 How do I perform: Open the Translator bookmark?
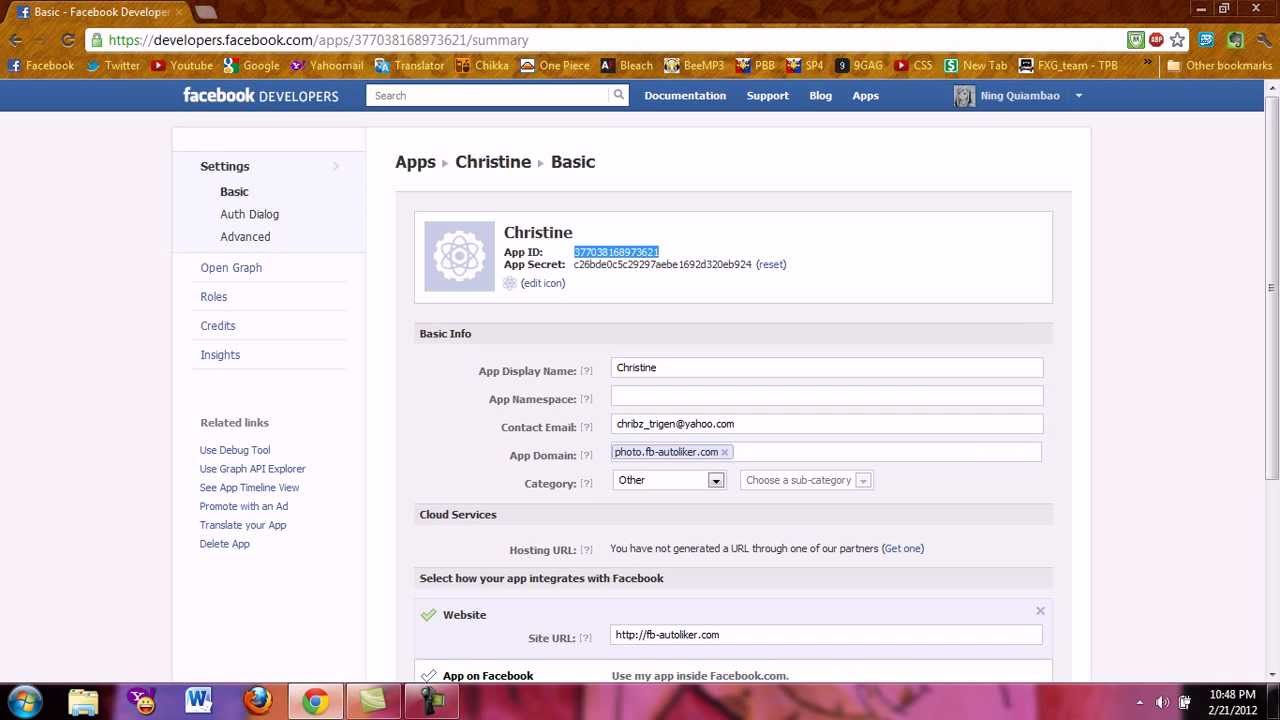410,65
